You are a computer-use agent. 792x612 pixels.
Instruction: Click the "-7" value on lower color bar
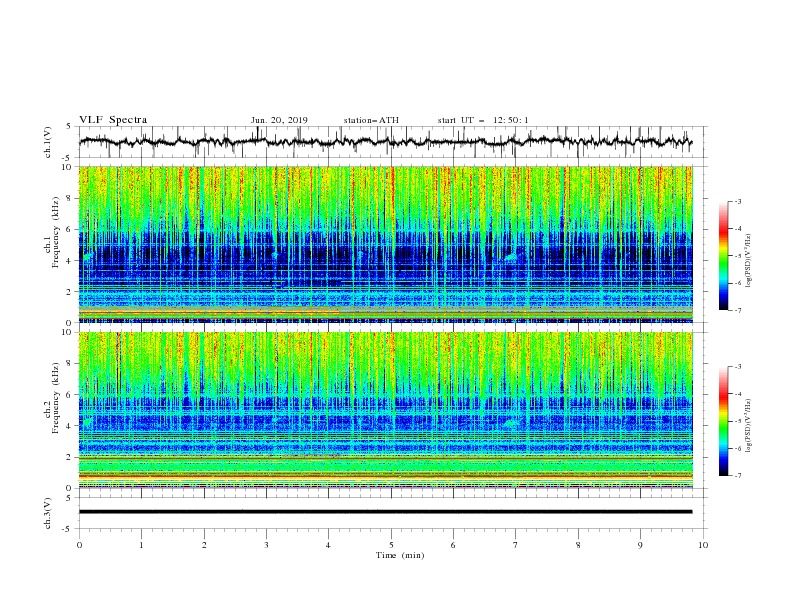[x=737, y=475]
